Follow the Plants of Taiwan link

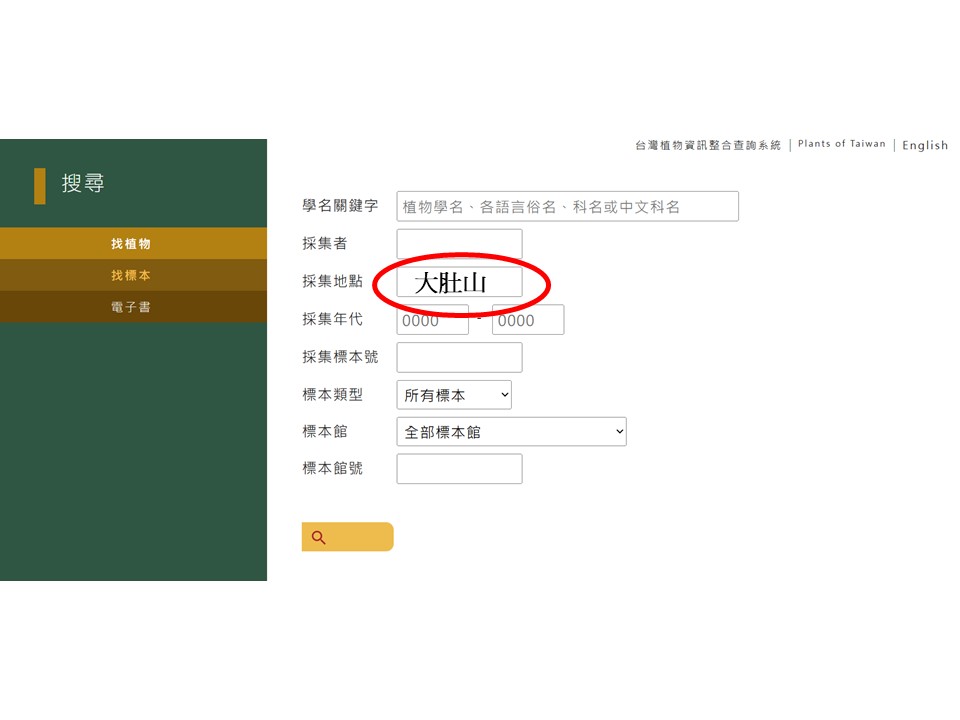point(841,144)
